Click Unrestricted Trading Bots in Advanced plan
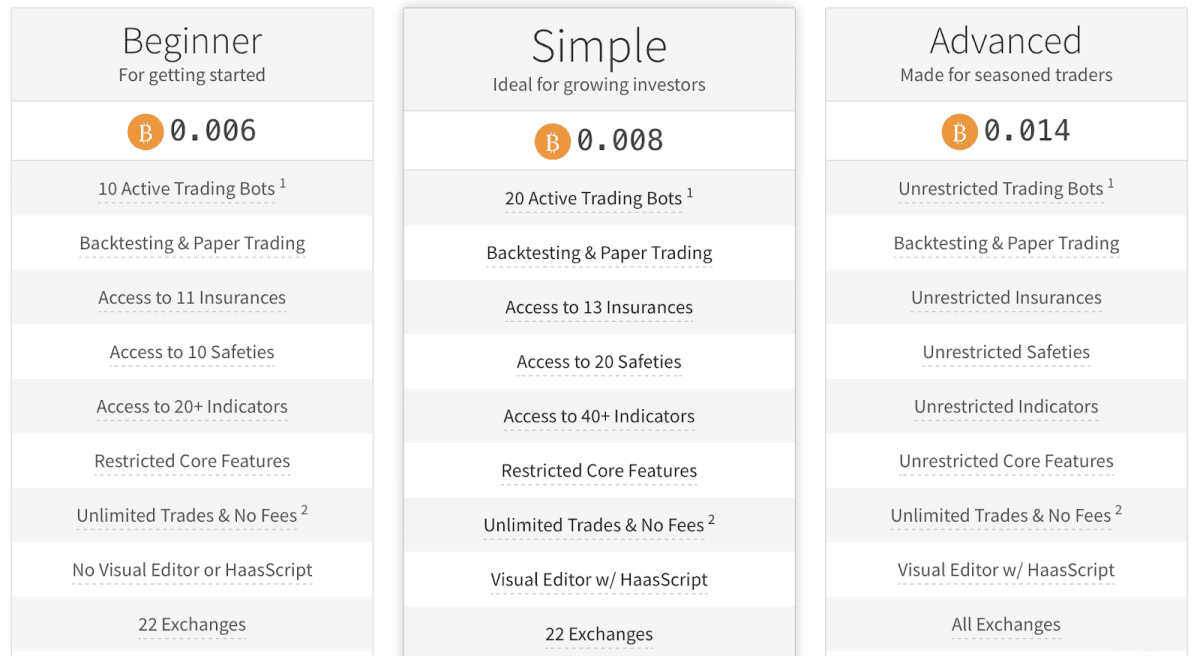The width and height of the screenshot is (1200, 656). [1000, 189]
